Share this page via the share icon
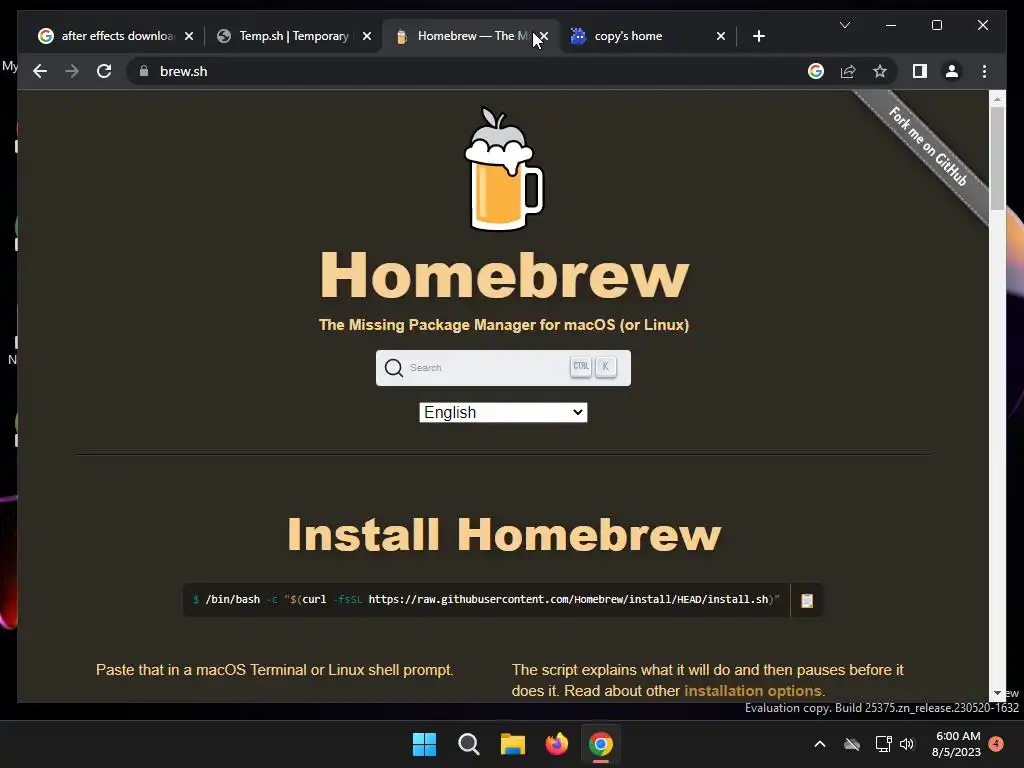Screen dimensions: 1024x768 [x=848, y=71]
